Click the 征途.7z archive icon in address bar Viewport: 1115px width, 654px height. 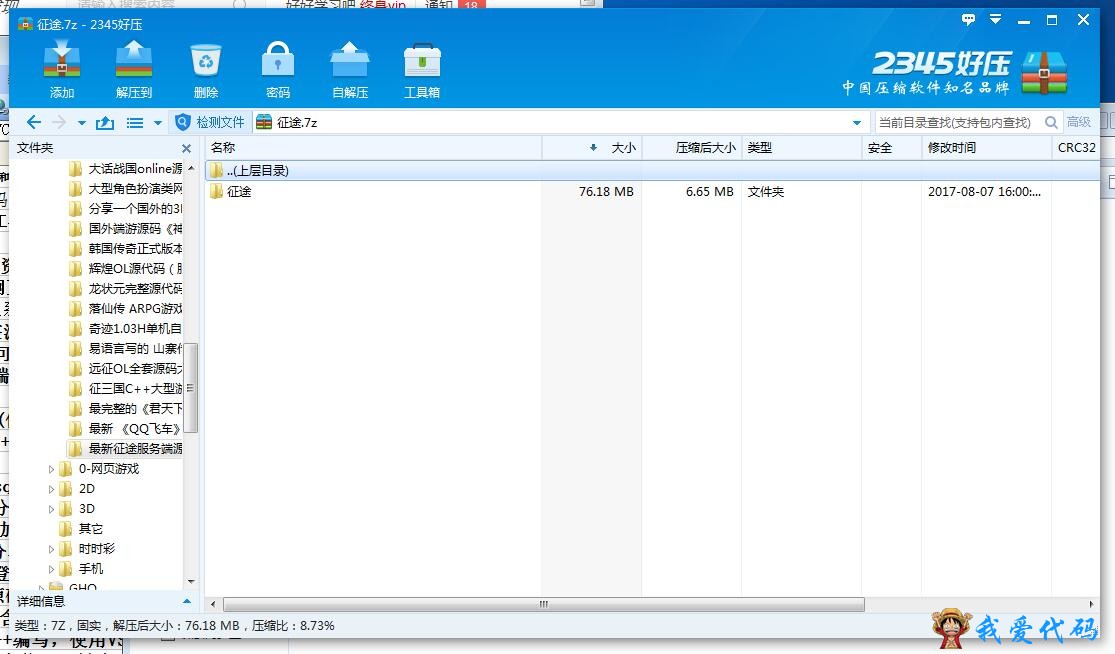click(264, 122)
